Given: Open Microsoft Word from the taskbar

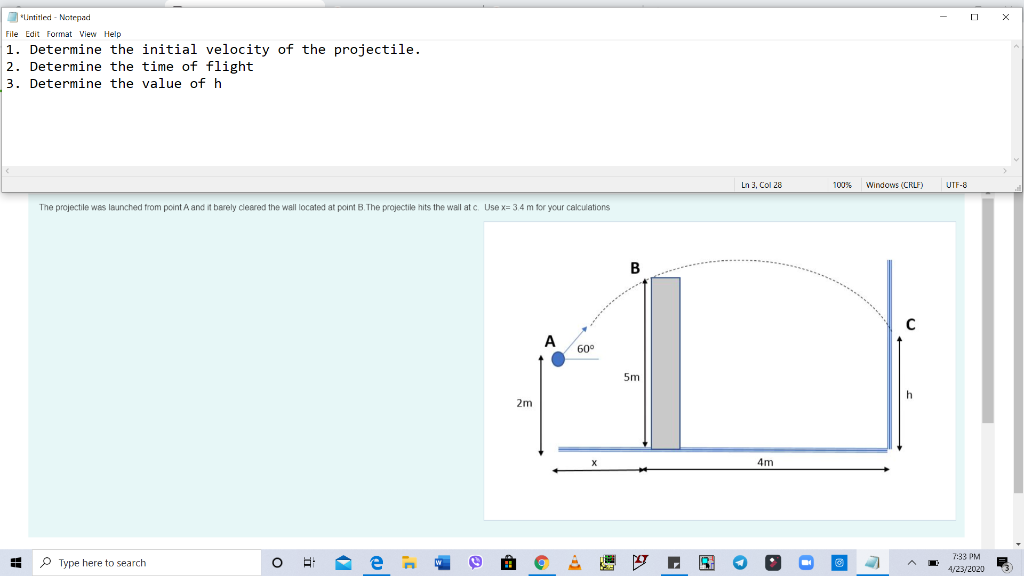Looking at the screenshot, I should pyautogui.click(x=440, y=562).
